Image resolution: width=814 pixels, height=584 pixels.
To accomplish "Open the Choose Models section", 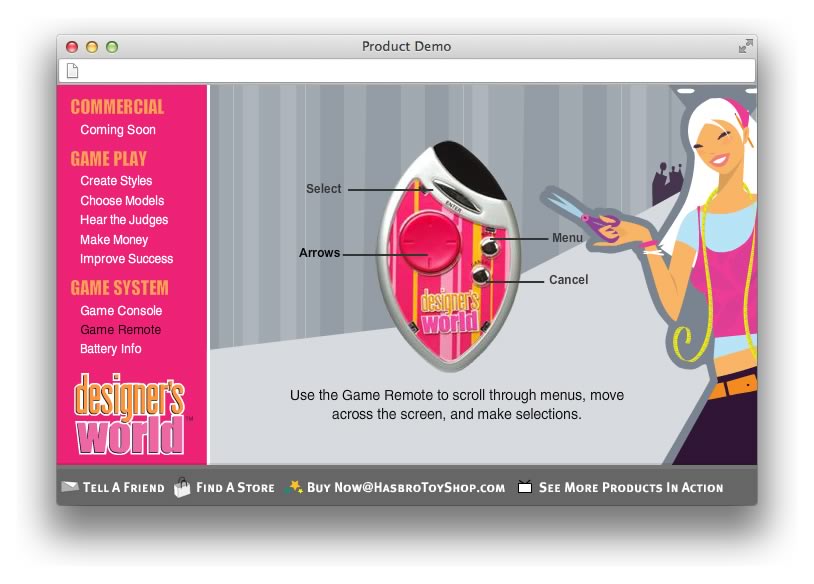I will [122, 200].
